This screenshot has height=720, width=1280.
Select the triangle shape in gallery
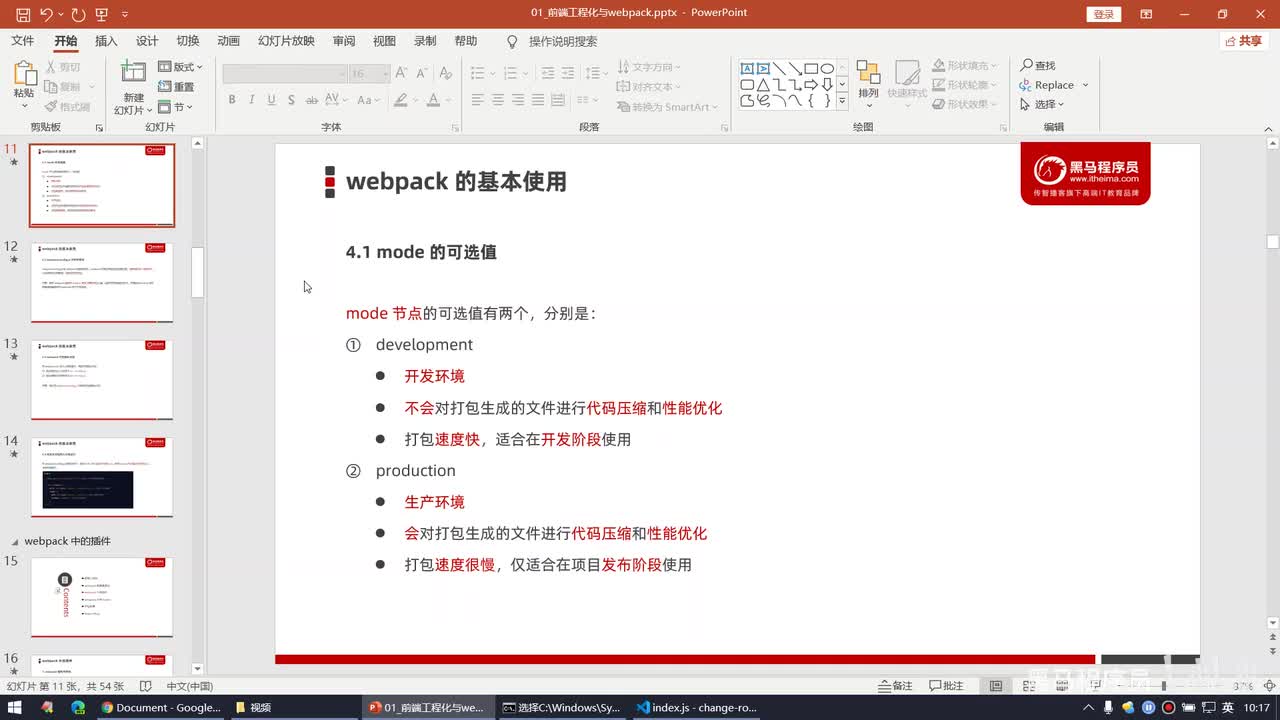tap(763, 84)
